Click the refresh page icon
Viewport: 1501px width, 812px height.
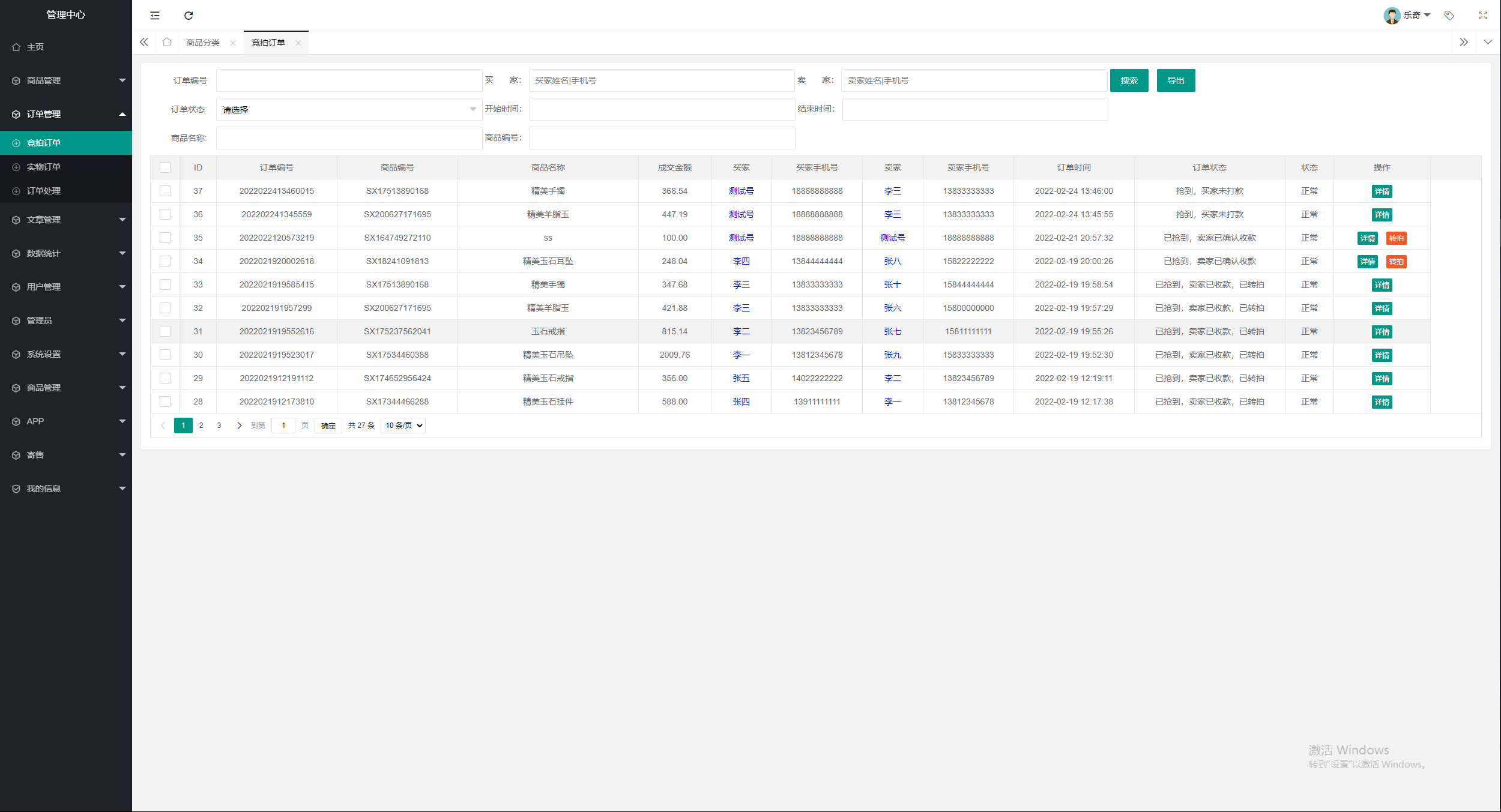point(189,16)
